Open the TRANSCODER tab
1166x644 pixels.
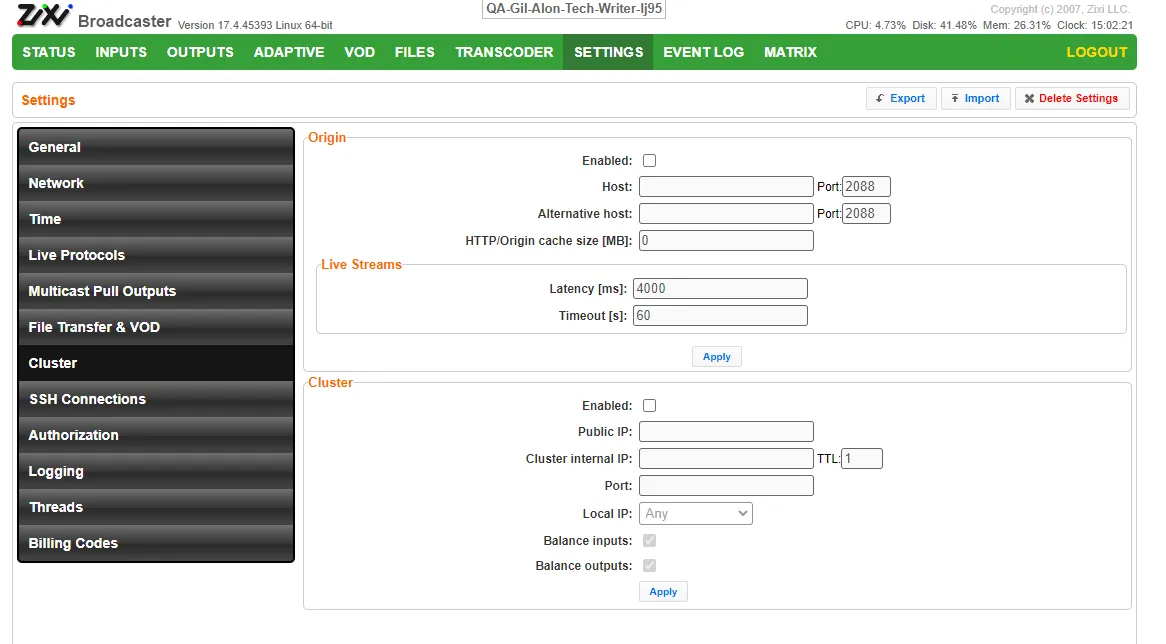(504, 52)
